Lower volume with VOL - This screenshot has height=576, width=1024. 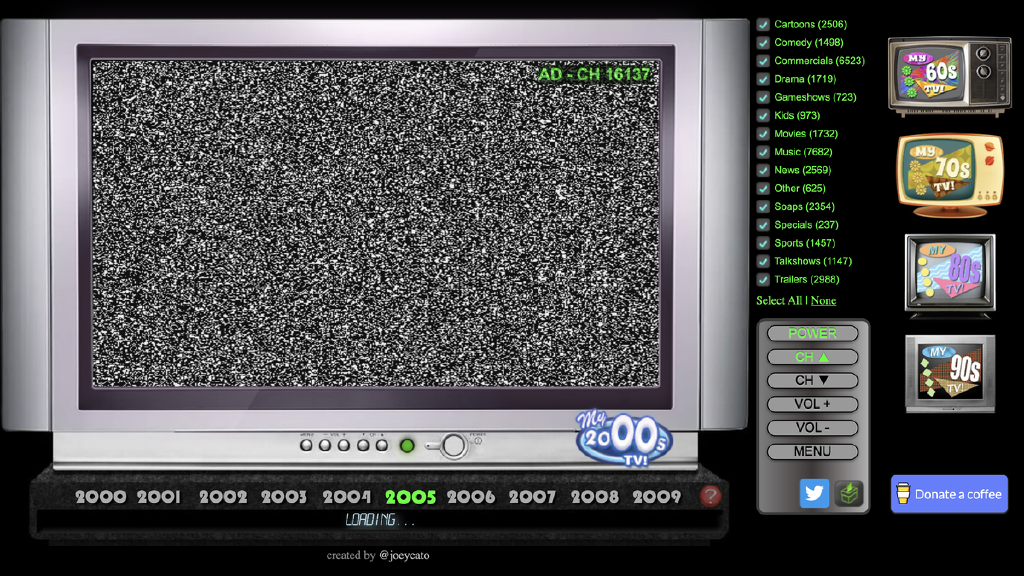tap(812, 428)
